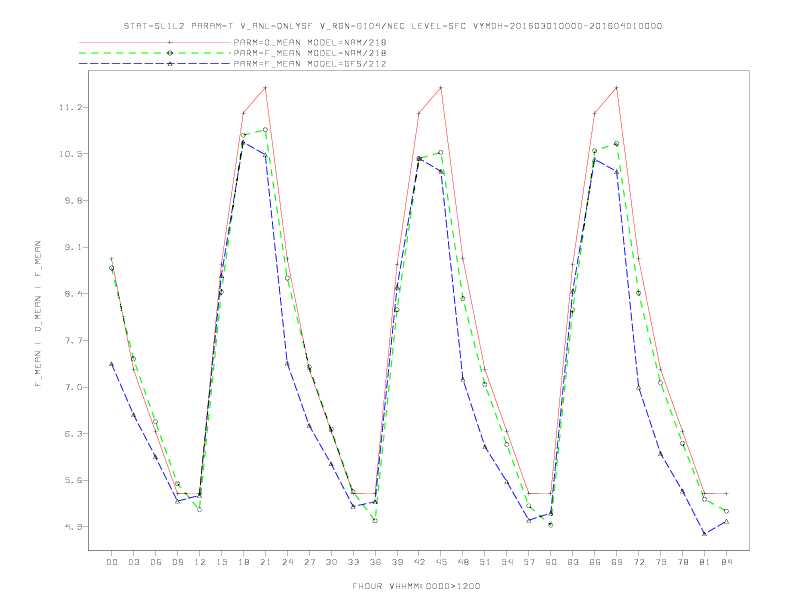Click forecast hour label 06 on x-axis
The width and height of the screenshot is (792, 612).
point(156,562)
